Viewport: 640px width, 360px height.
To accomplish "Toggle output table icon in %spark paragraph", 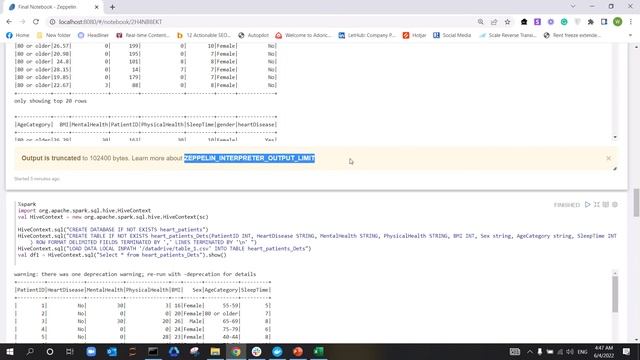I will [x=606, y=204].
